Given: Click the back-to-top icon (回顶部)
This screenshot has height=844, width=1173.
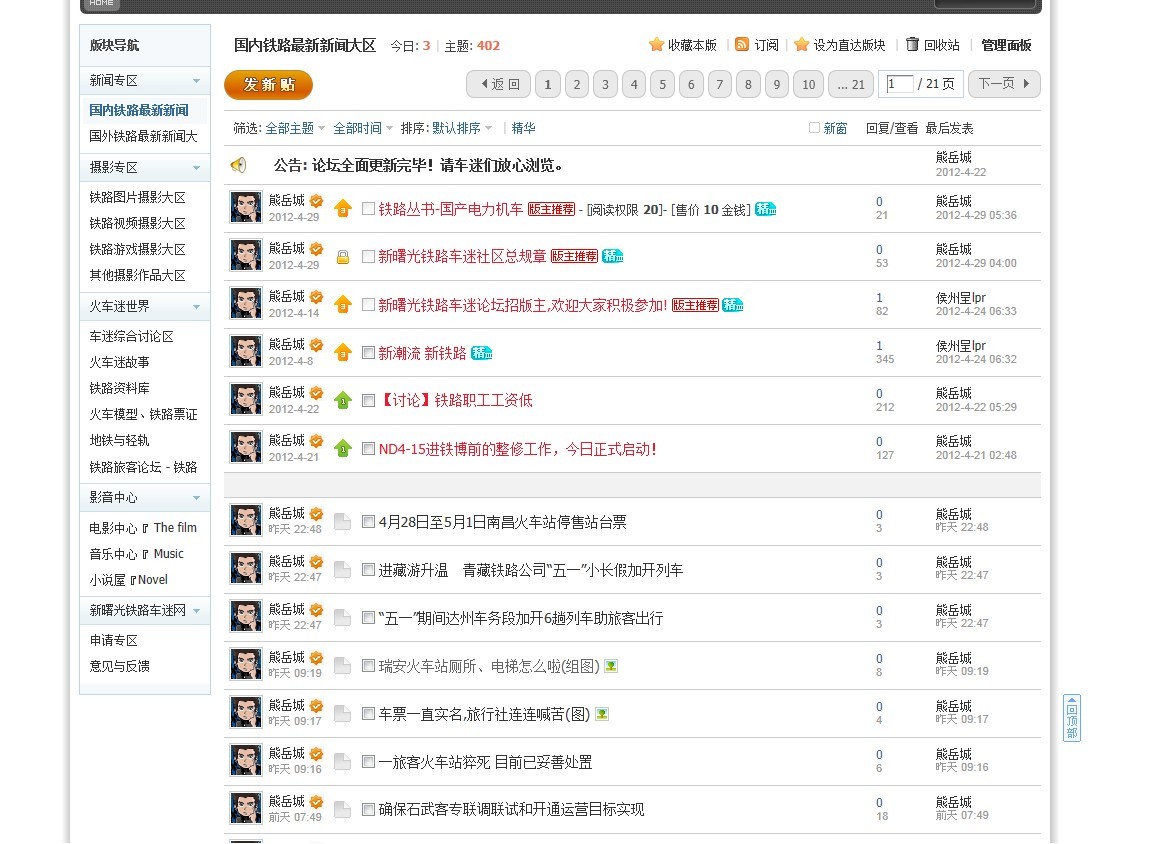Looking at the screenshot, I should [x=1071, y=718].
